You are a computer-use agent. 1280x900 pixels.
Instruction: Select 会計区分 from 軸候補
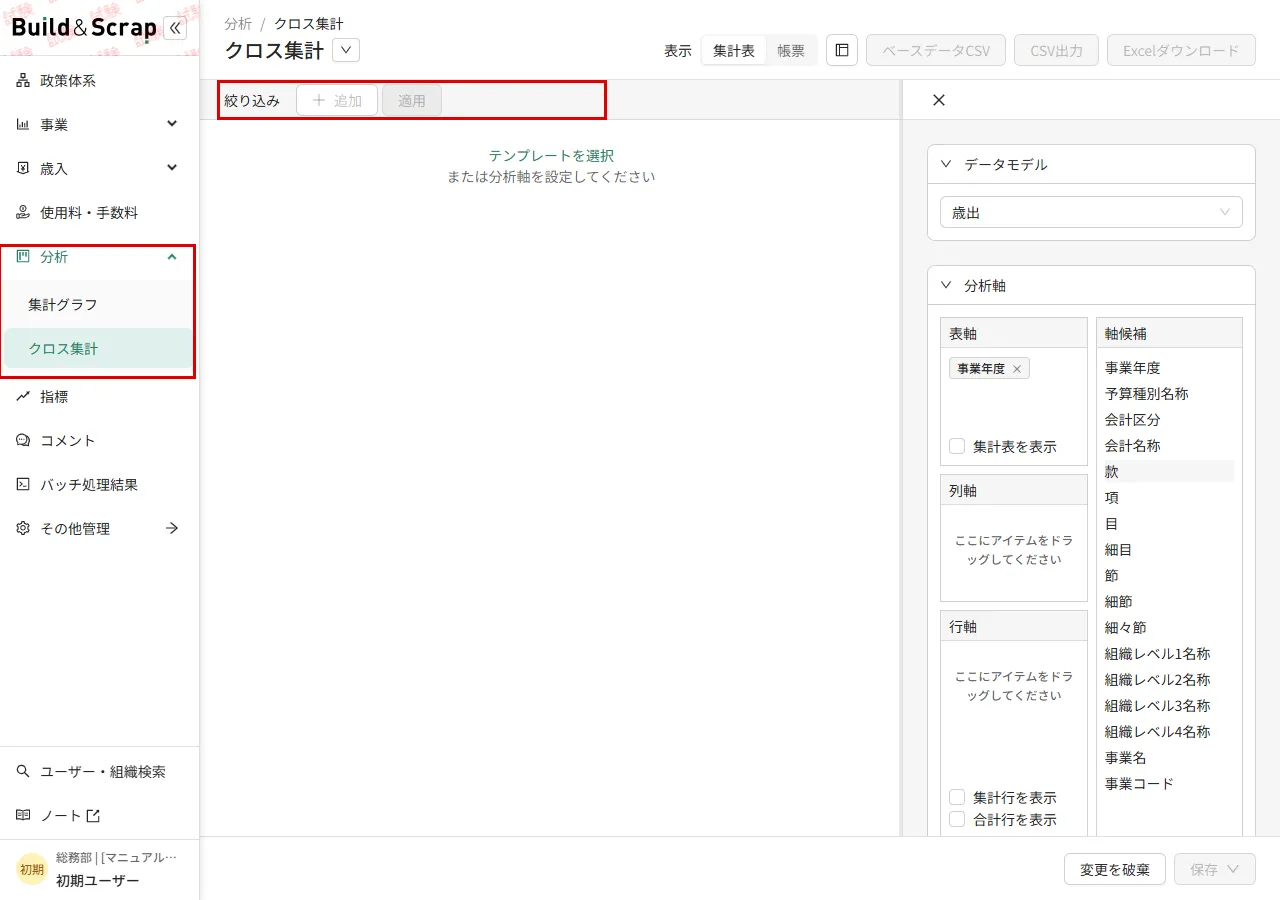(1133, 420)
